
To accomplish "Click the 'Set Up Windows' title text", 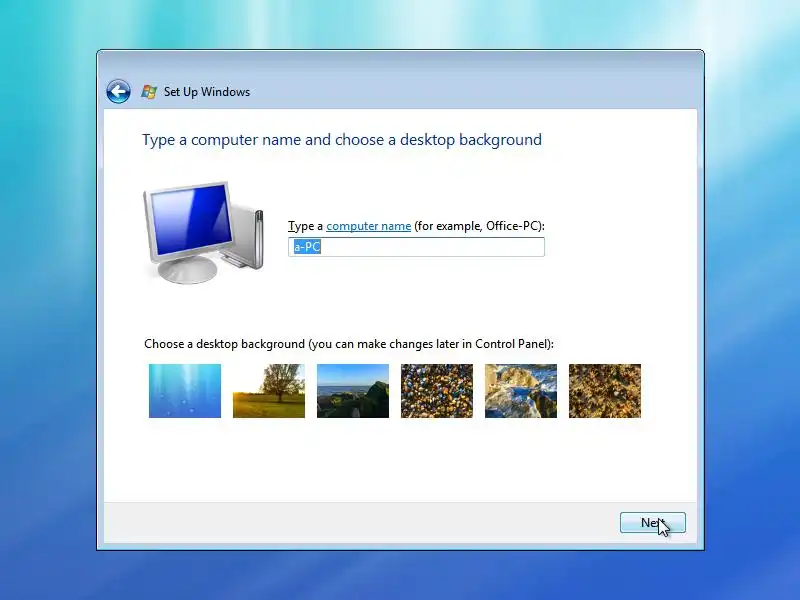I will tap(207, 92).
